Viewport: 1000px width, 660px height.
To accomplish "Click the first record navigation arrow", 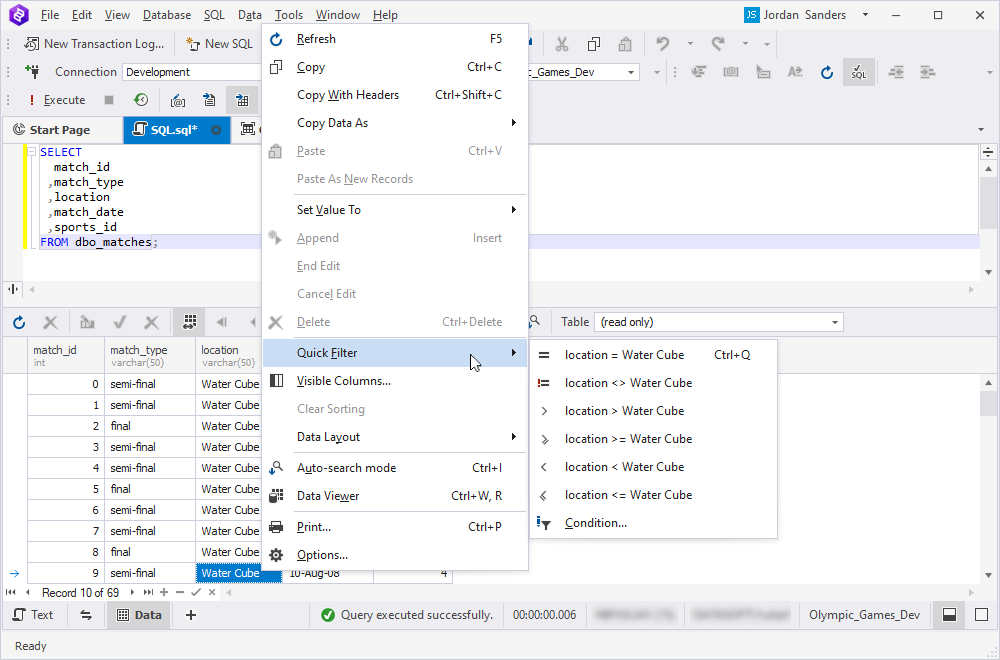I will (10, 592).
